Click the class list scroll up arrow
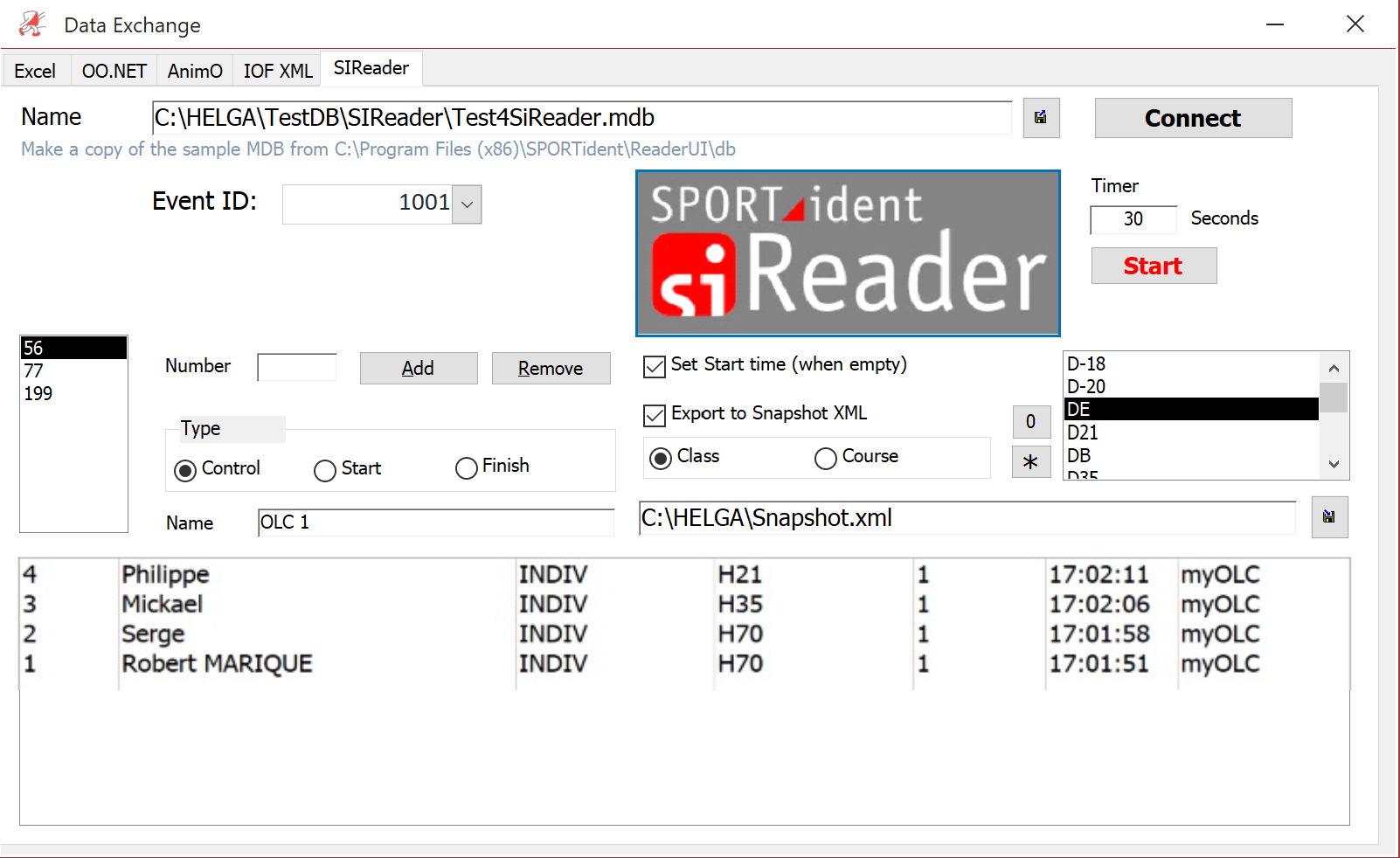The width and height of the screenshot is (1400, 858). pos(1334,368)
